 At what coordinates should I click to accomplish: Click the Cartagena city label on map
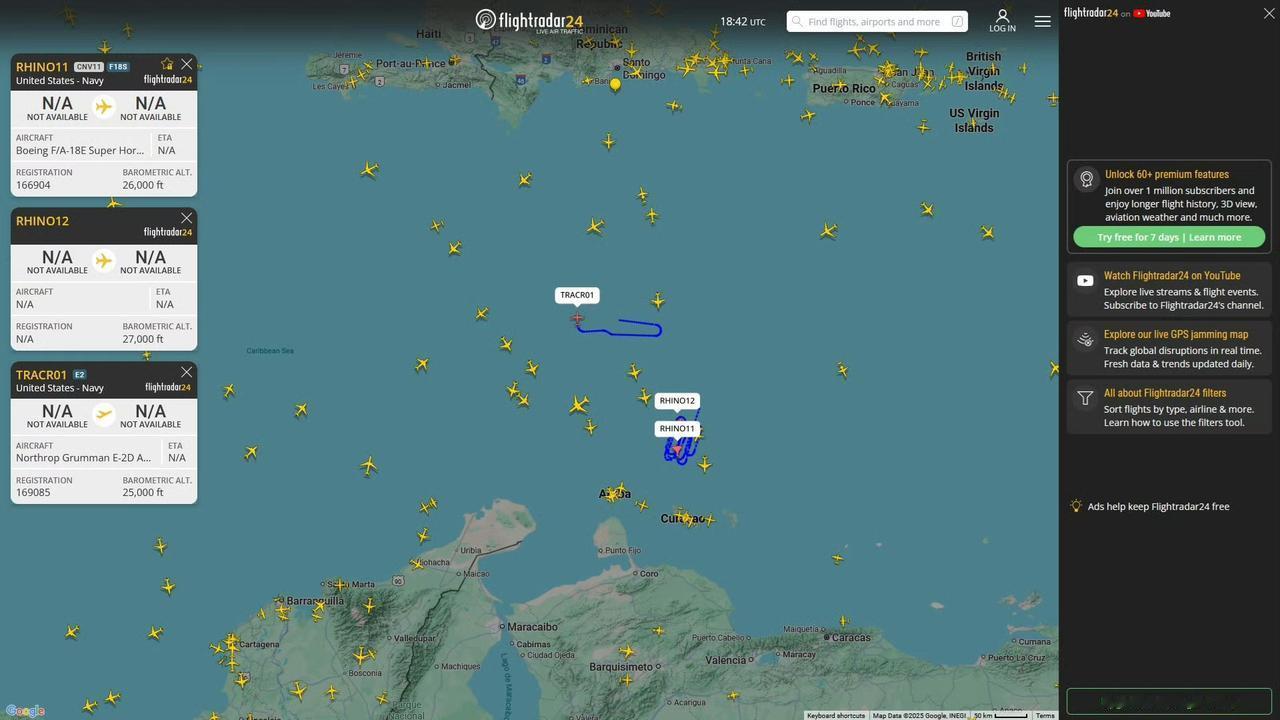pos(259,644)
